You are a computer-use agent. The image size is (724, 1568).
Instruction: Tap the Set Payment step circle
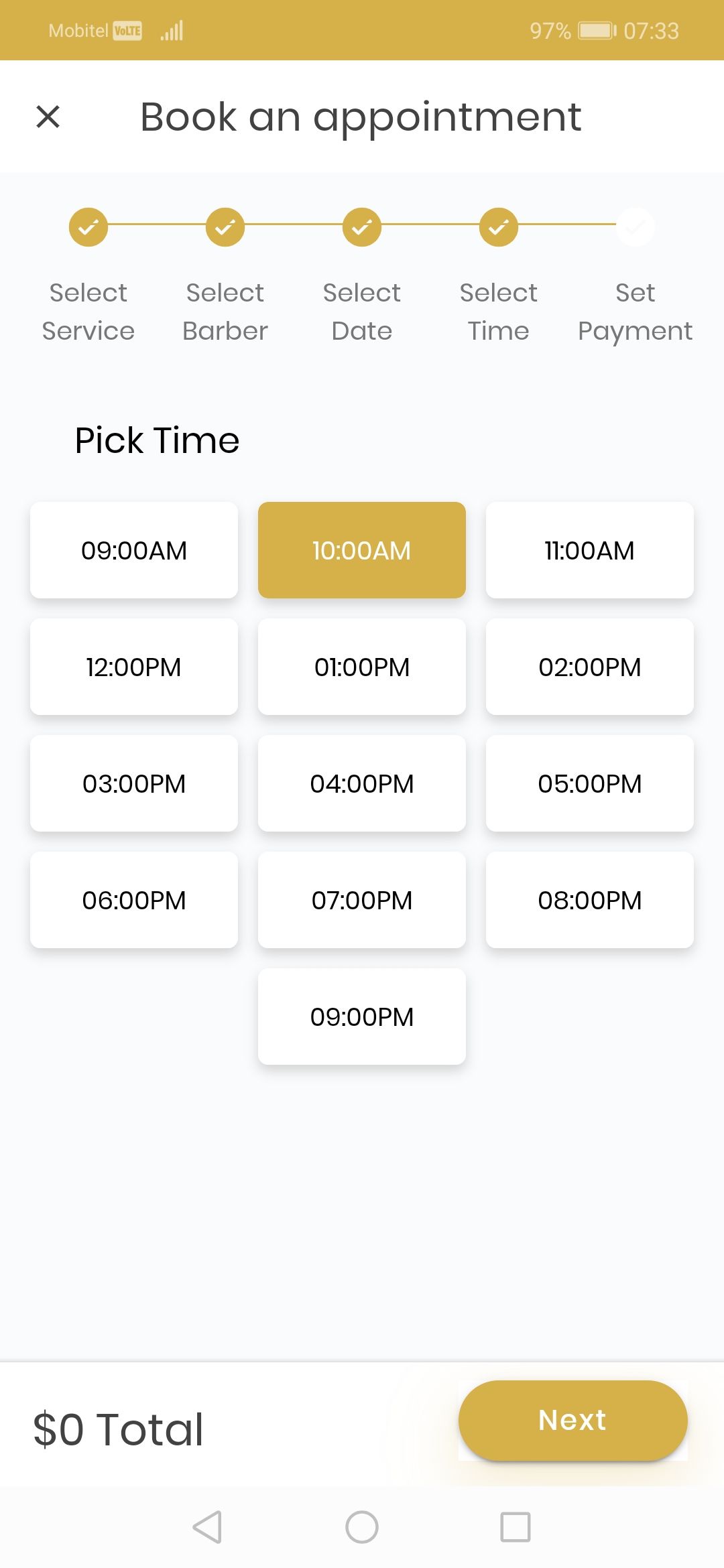pos(635,227)
